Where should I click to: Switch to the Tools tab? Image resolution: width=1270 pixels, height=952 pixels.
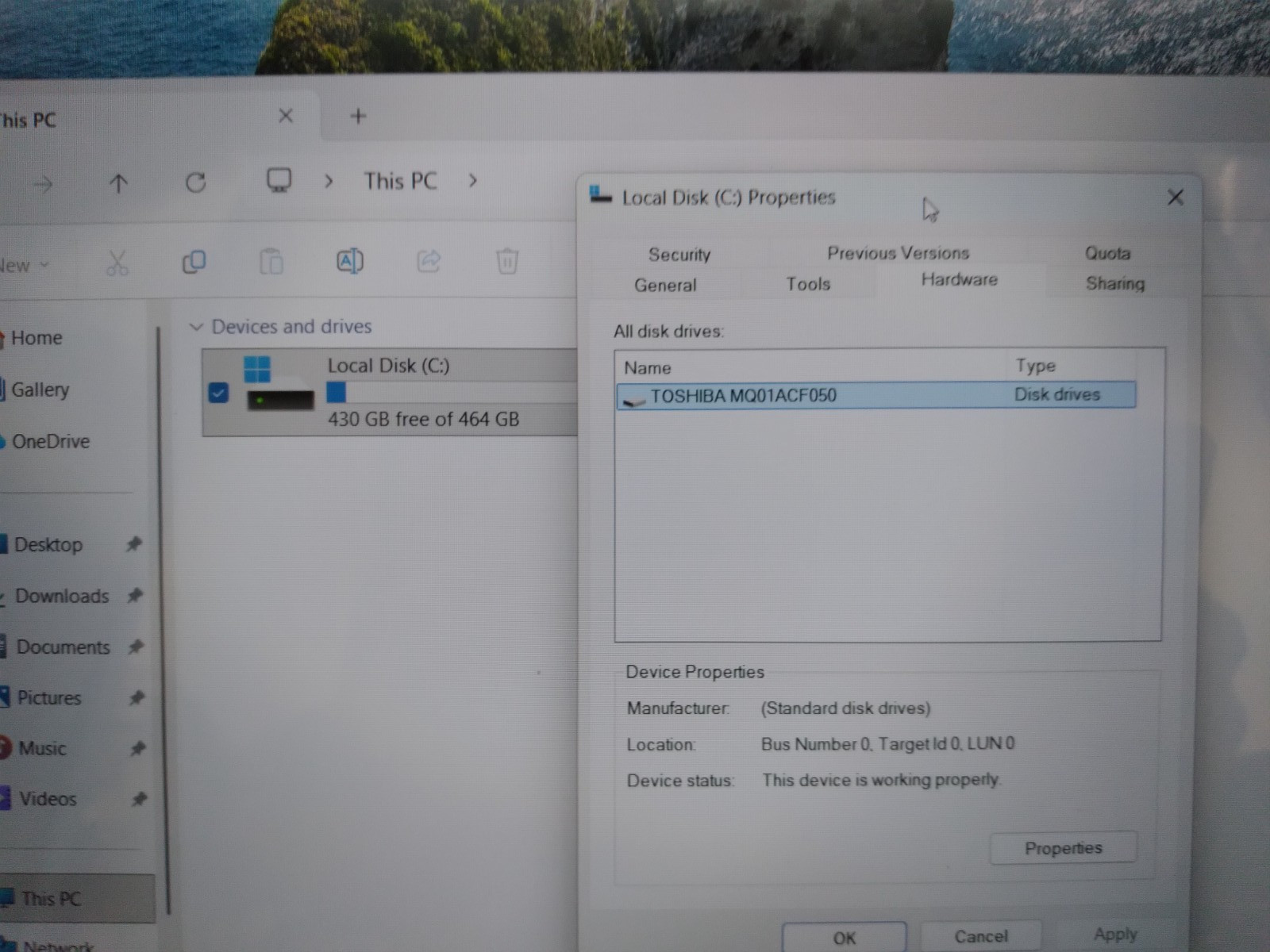pyautogui.click(x=808, y=284)
